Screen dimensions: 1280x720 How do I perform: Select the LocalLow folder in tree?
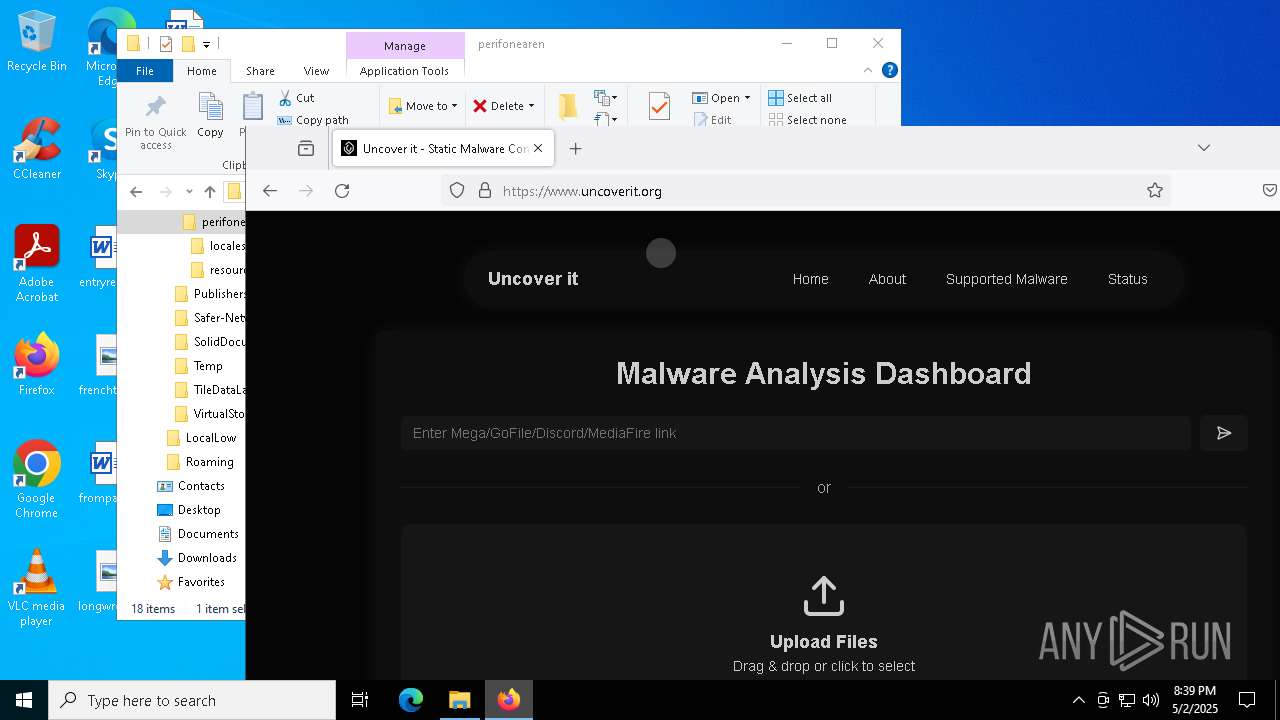[x=210, y=438]
